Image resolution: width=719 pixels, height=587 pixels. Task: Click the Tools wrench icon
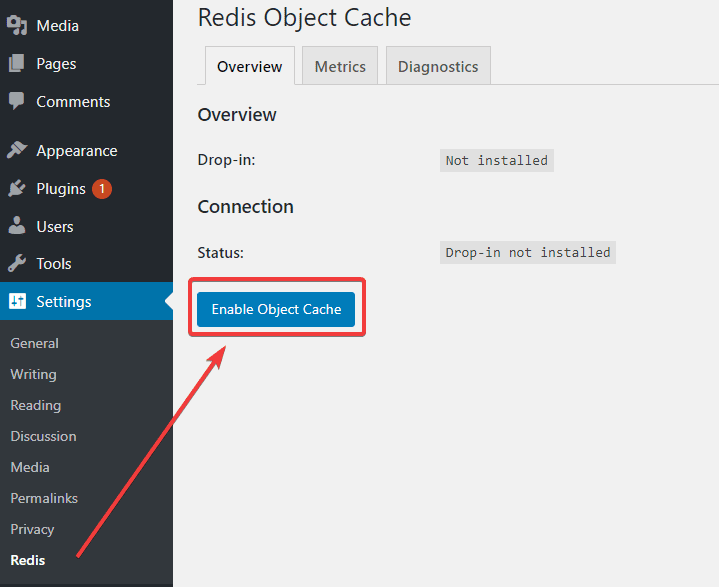[x=17, y=264]
